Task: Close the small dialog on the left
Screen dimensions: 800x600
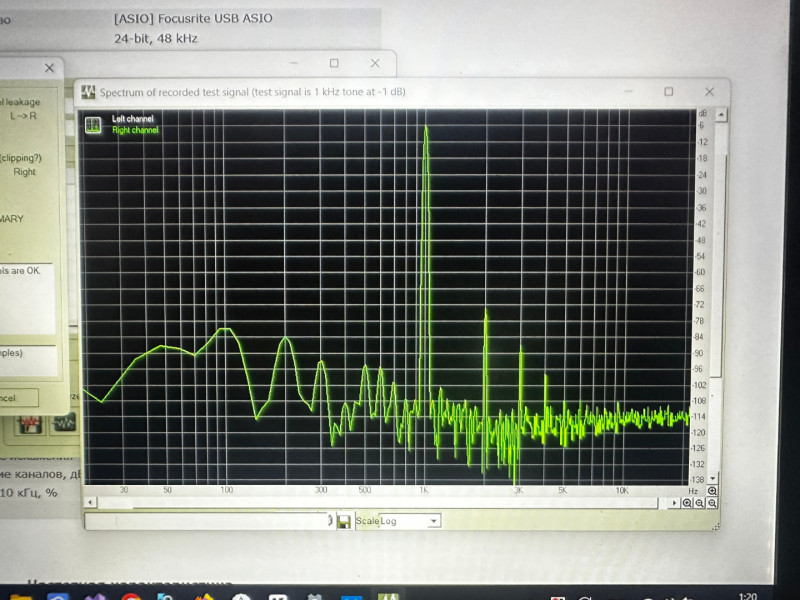Action: 49,68
